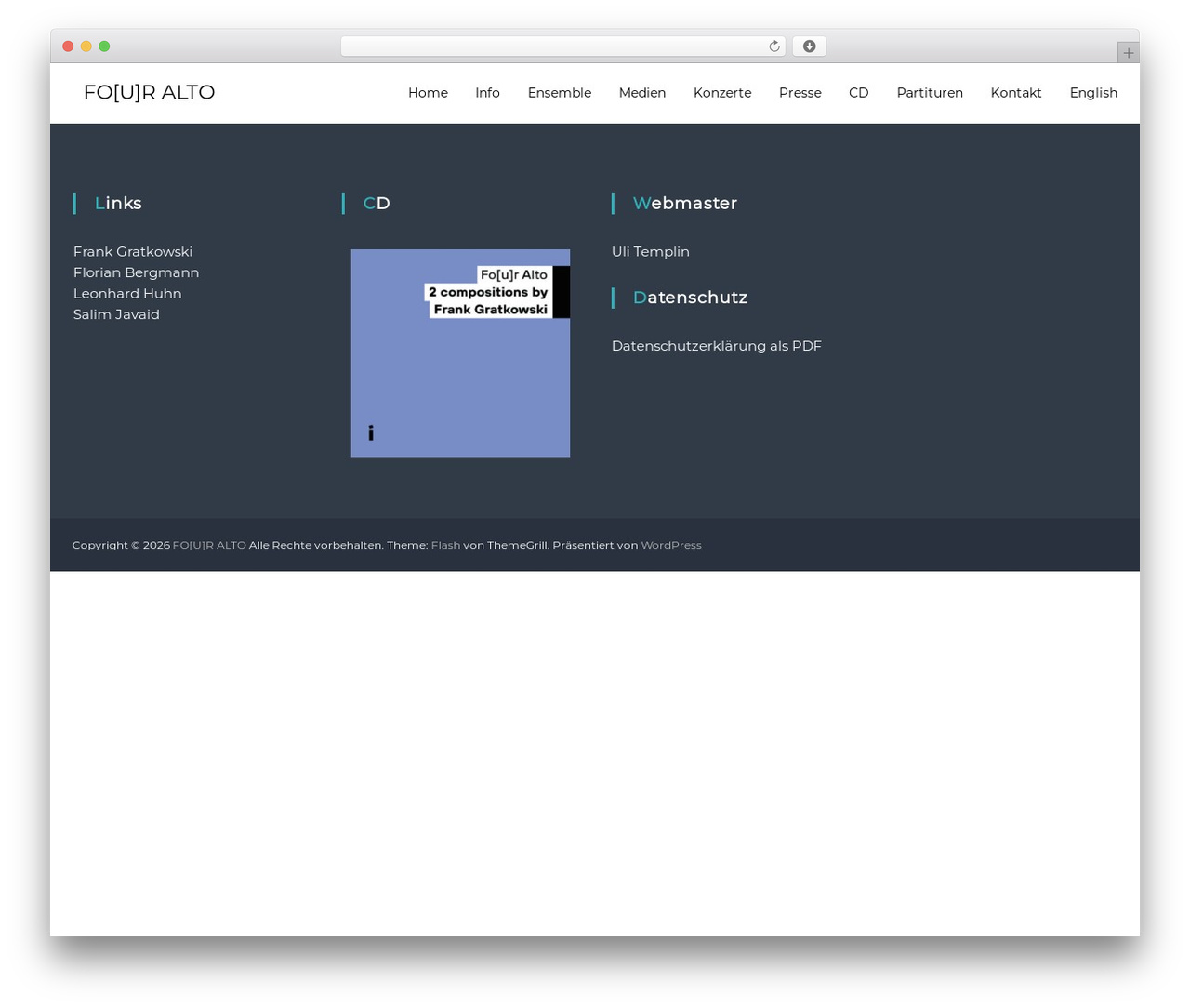Click the CD widget heading

pyautogui.click(x=377, y=204)
